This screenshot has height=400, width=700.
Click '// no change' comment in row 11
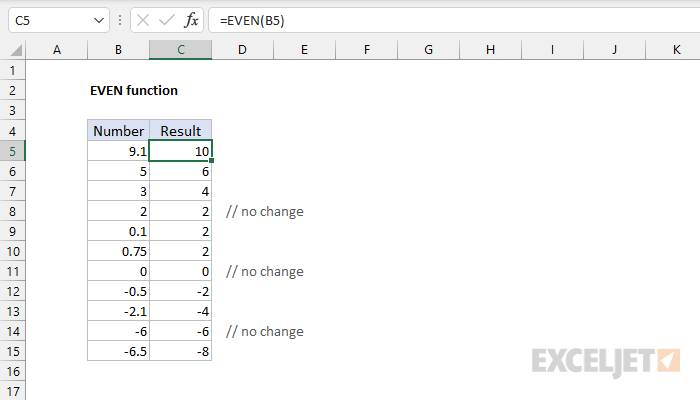(x=265, y=271)
